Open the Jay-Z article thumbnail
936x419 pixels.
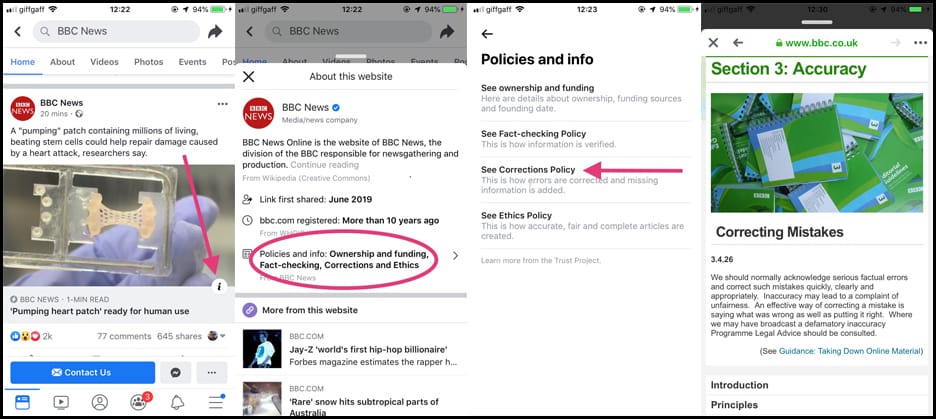[x=262, y=349]
